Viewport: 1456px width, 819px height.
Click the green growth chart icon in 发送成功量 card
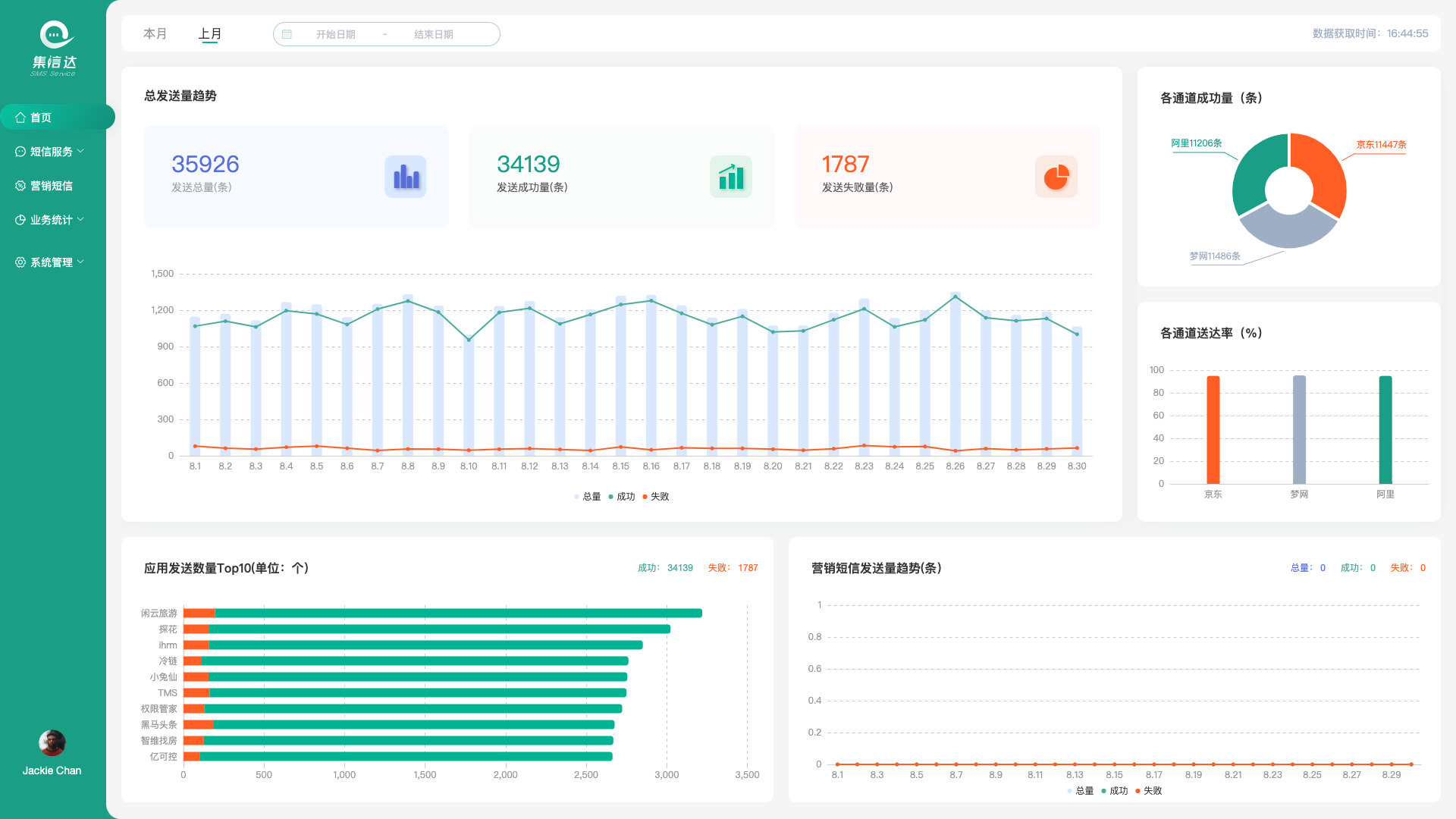coord(731,177)
